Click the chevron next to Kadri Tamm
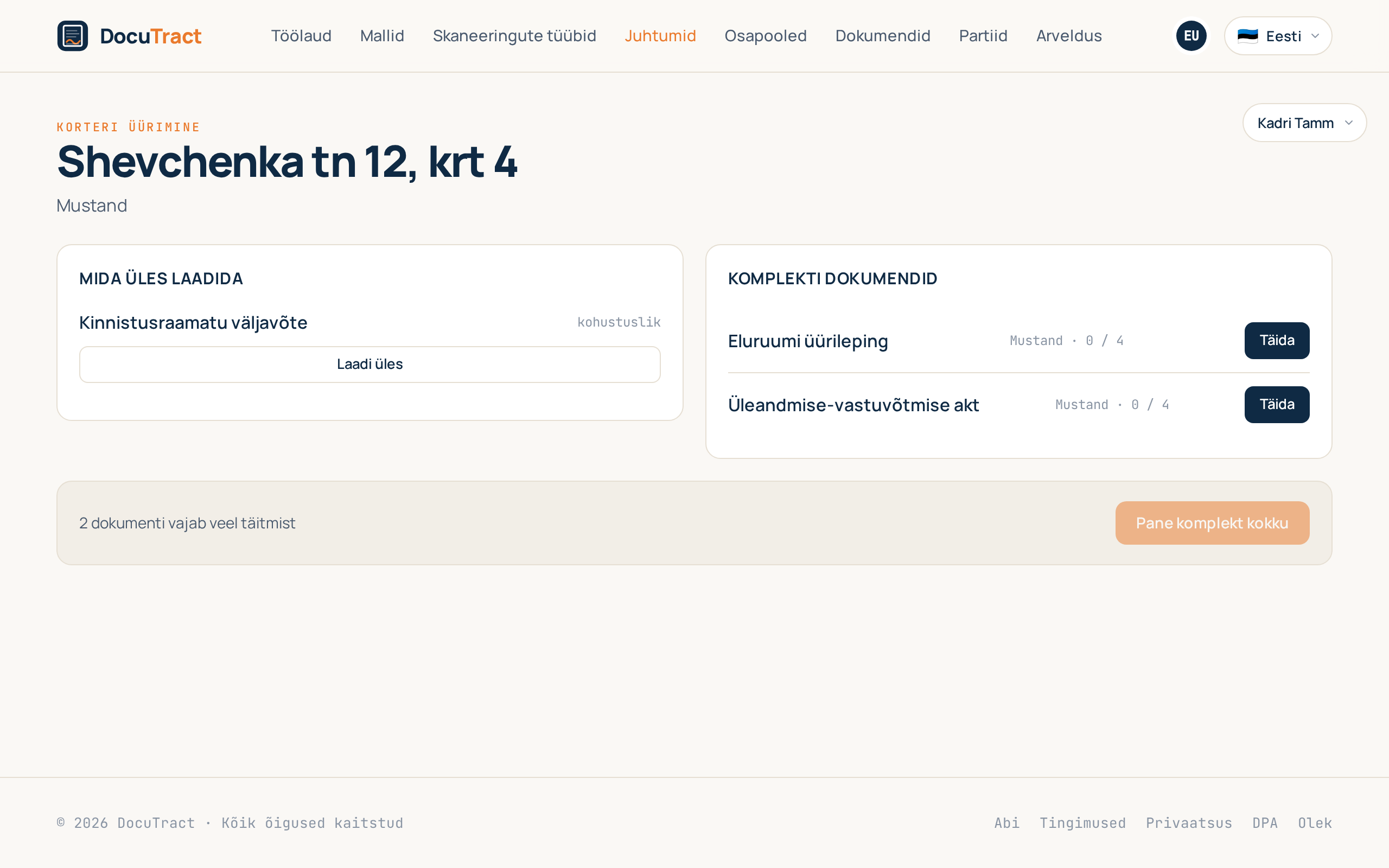Screen dimensions: 1389x868 (1349, 123)
